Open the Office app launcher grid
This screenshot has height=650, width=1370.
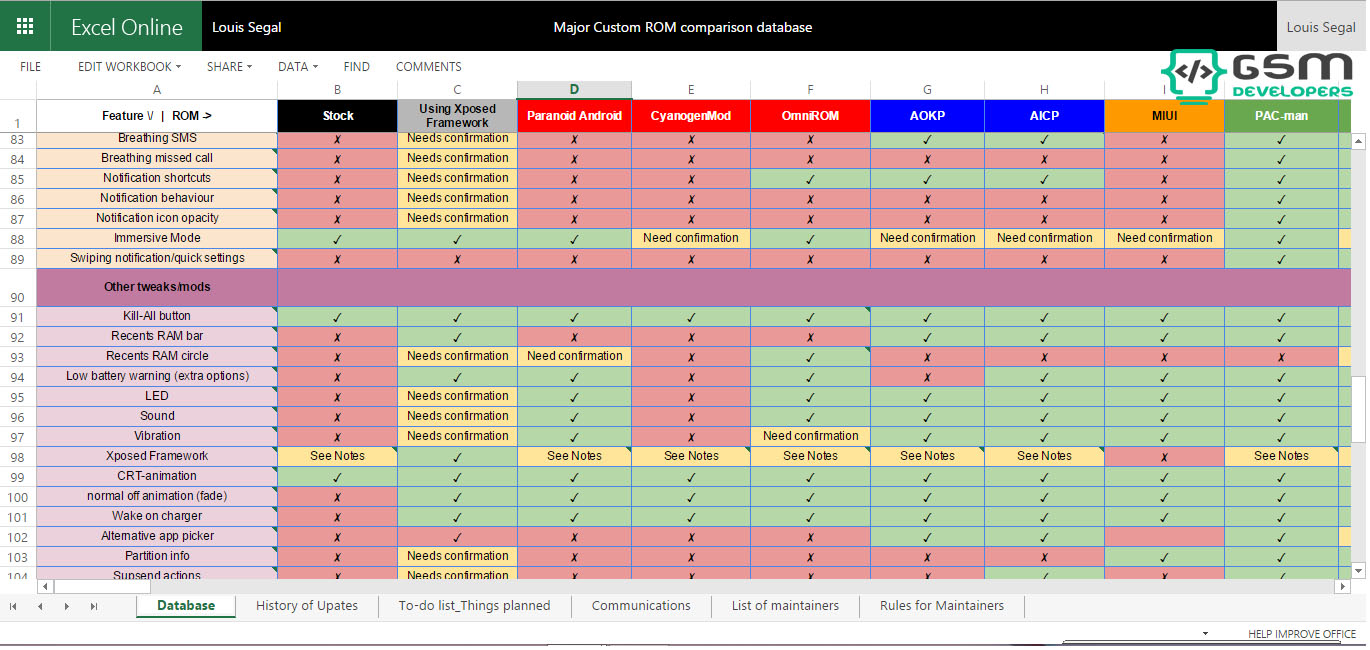pos(25,26)
